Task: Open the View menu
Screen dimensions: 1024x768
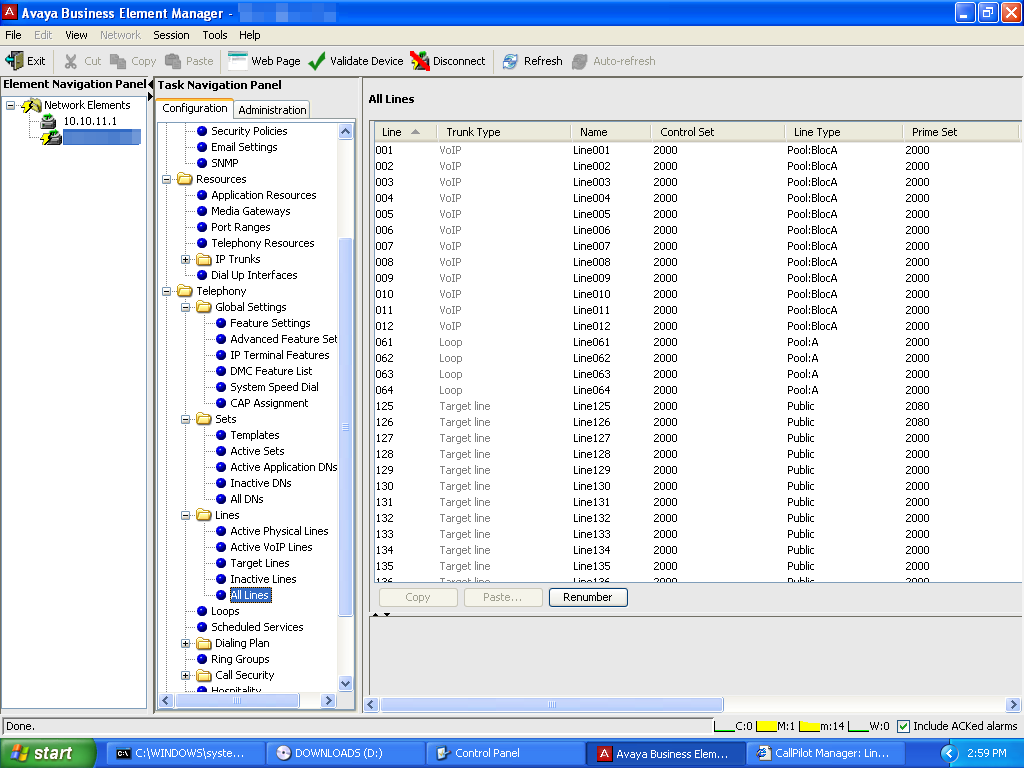Action: click(76, 35)
